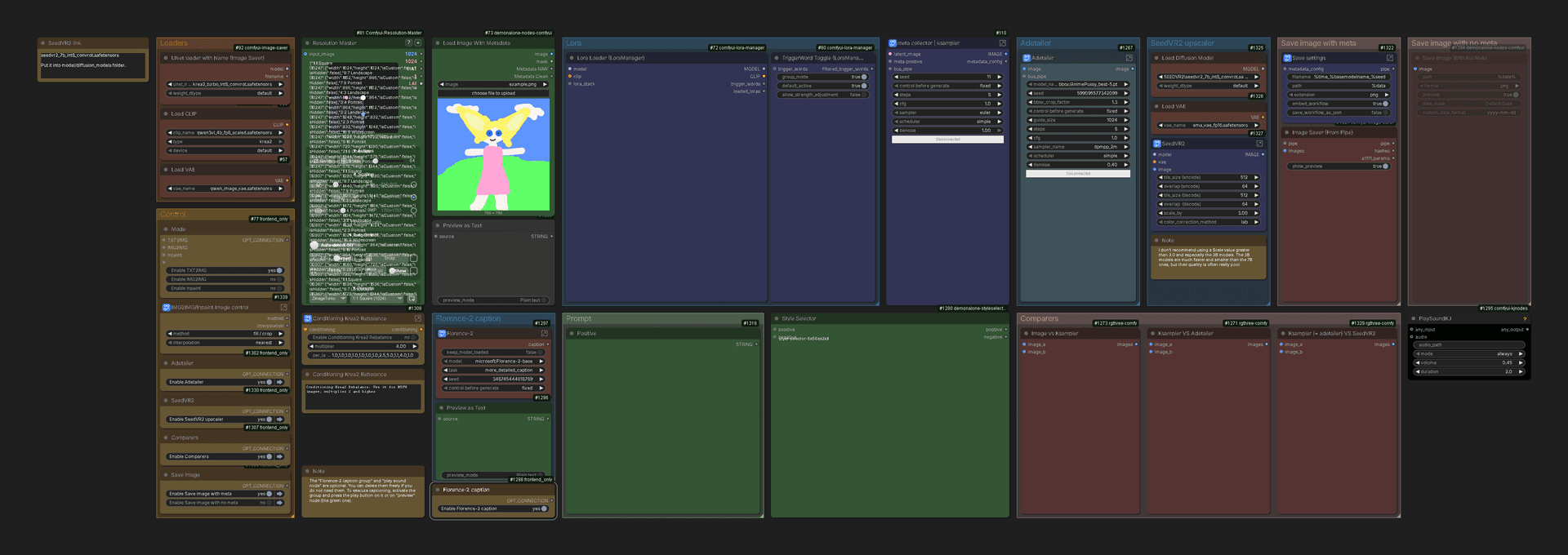Toggle show_preview in Image Saver (From Pipe)
The image size is (1568, 555).
coord(1385,166)
